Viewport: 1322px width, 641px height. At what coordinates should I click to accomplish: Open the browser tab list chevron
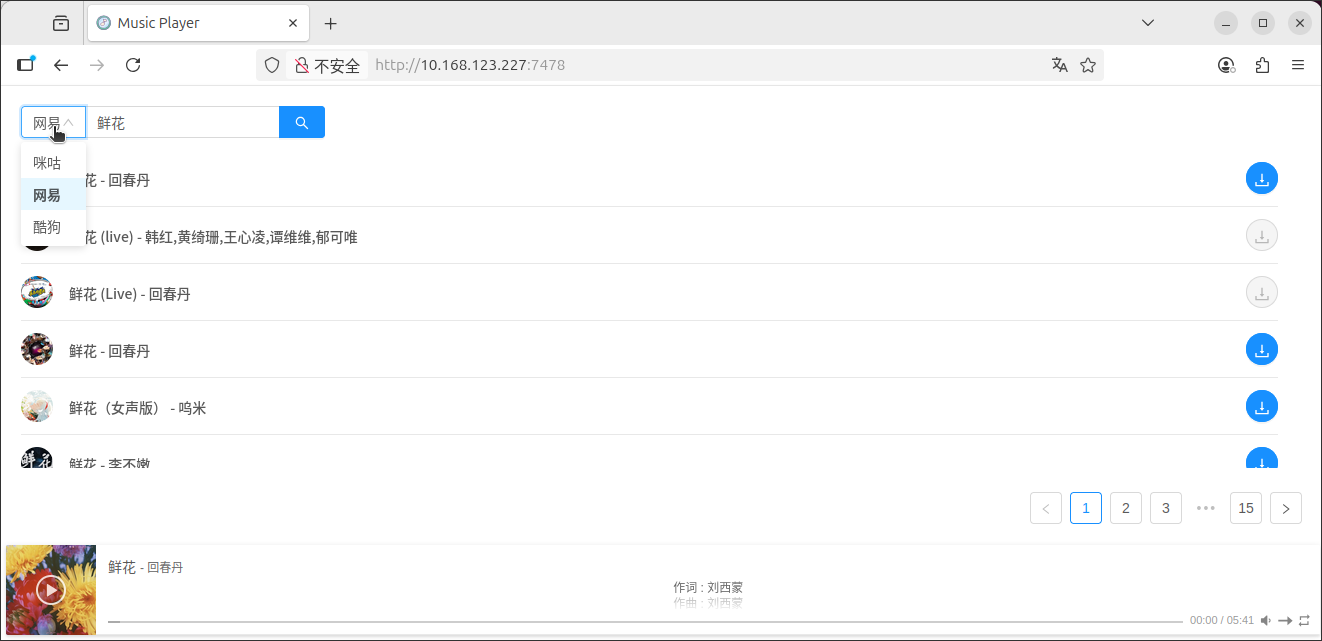click(x=1148, y=22)
